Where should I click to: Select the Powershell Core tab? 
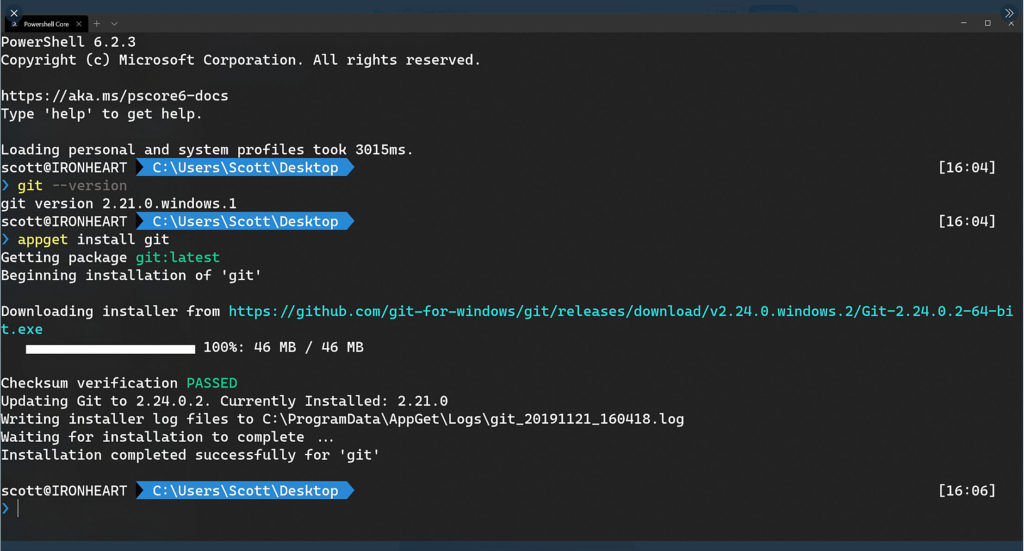coord(46,24)
